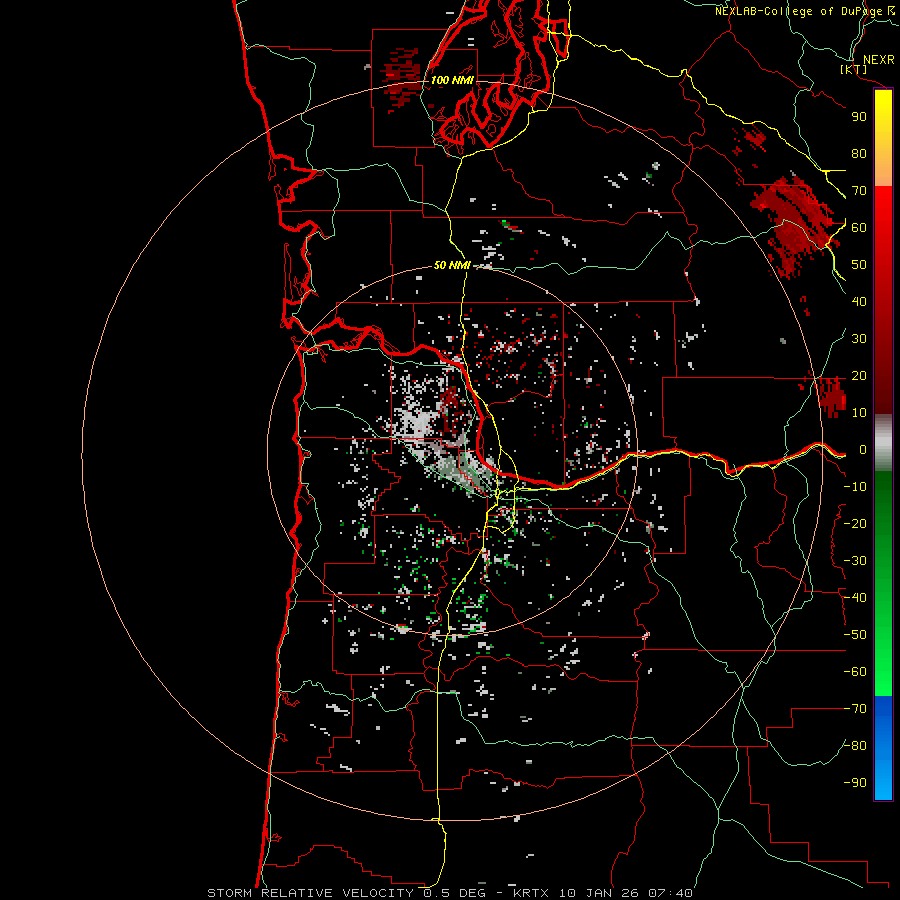Select the positive 80 knot scale label
Image resolution: width=900 pixels, height=900 pixels.
point(859,153)
